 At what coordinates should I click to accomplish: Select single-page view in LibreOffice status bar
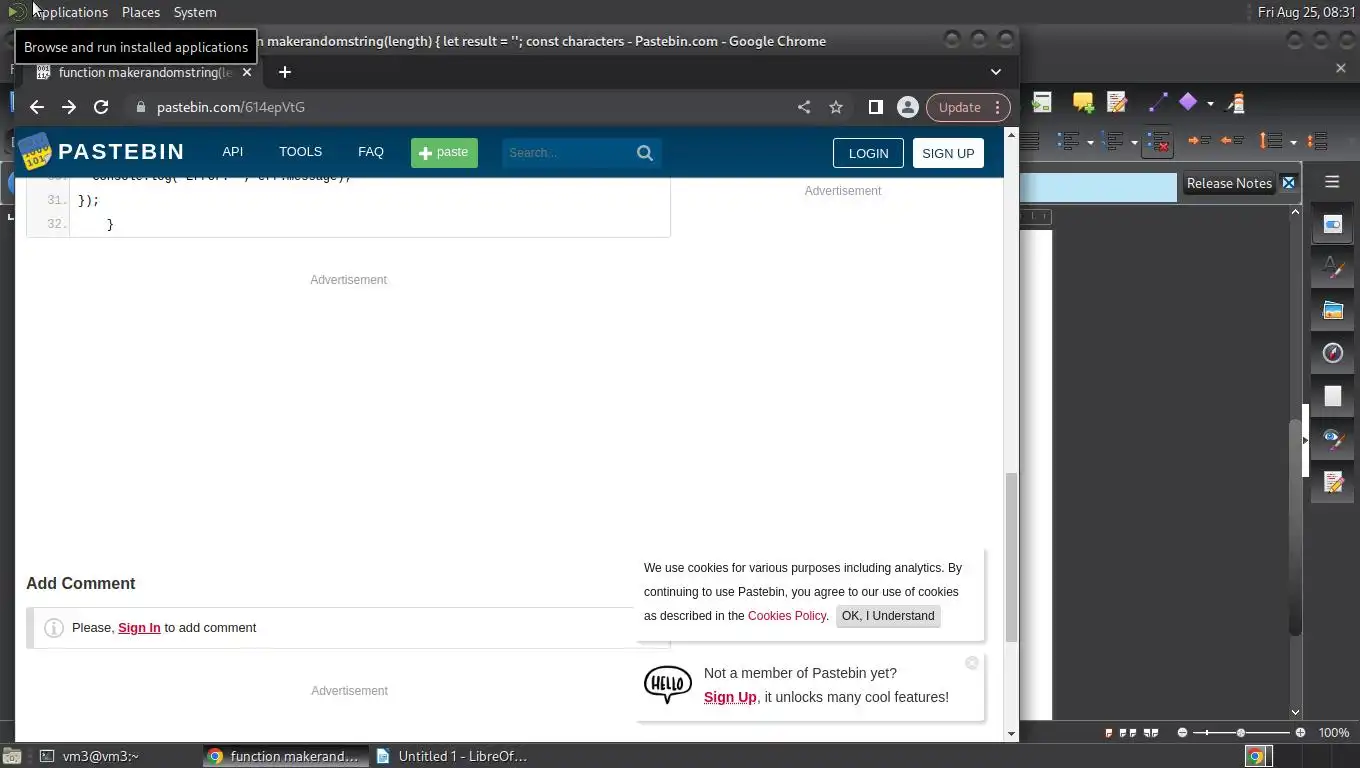(x=1109, y=733)
